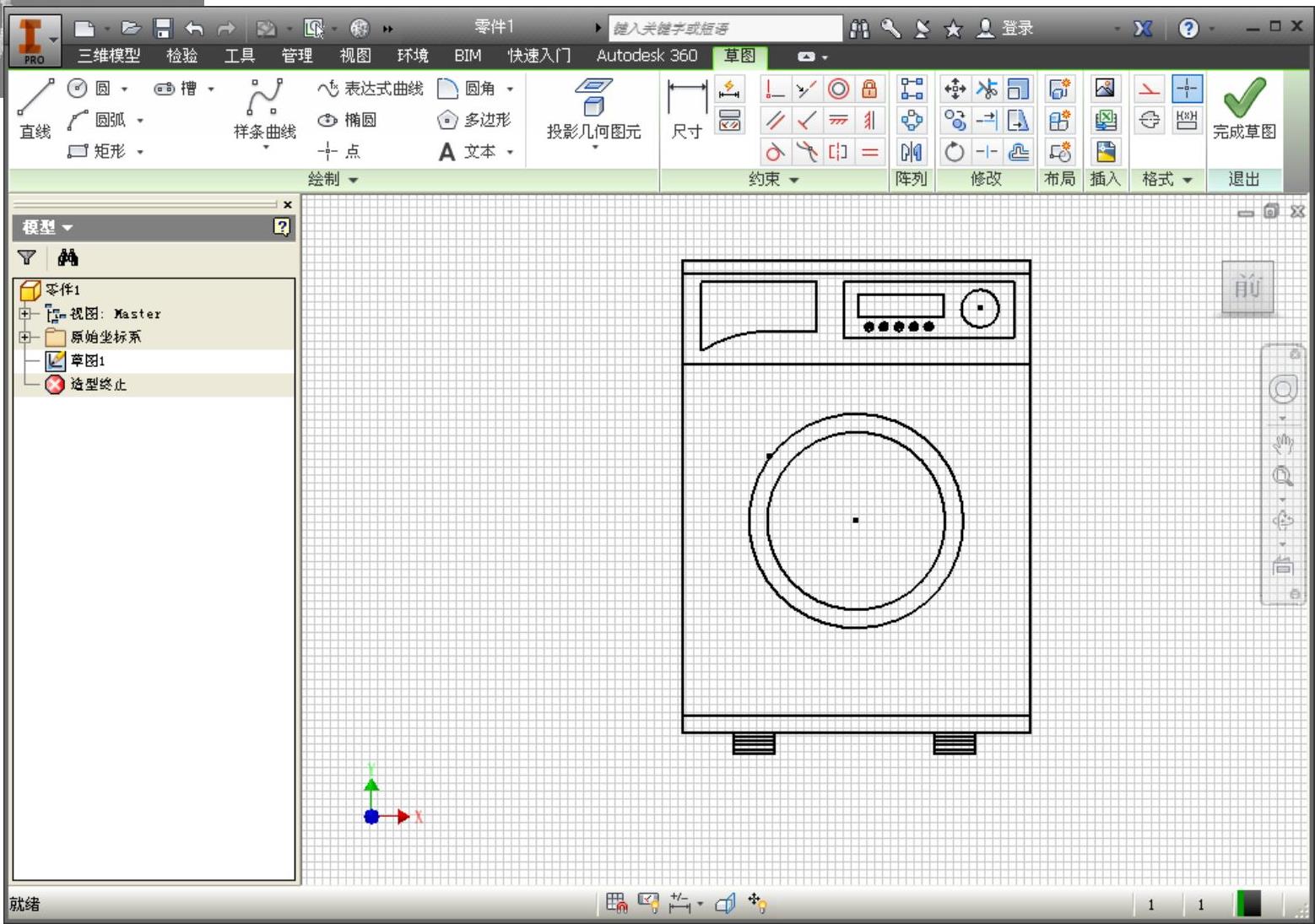The image size is (1315, 924).
Task: Apply the Vertical constraint icon
Action: coord(869,121)
